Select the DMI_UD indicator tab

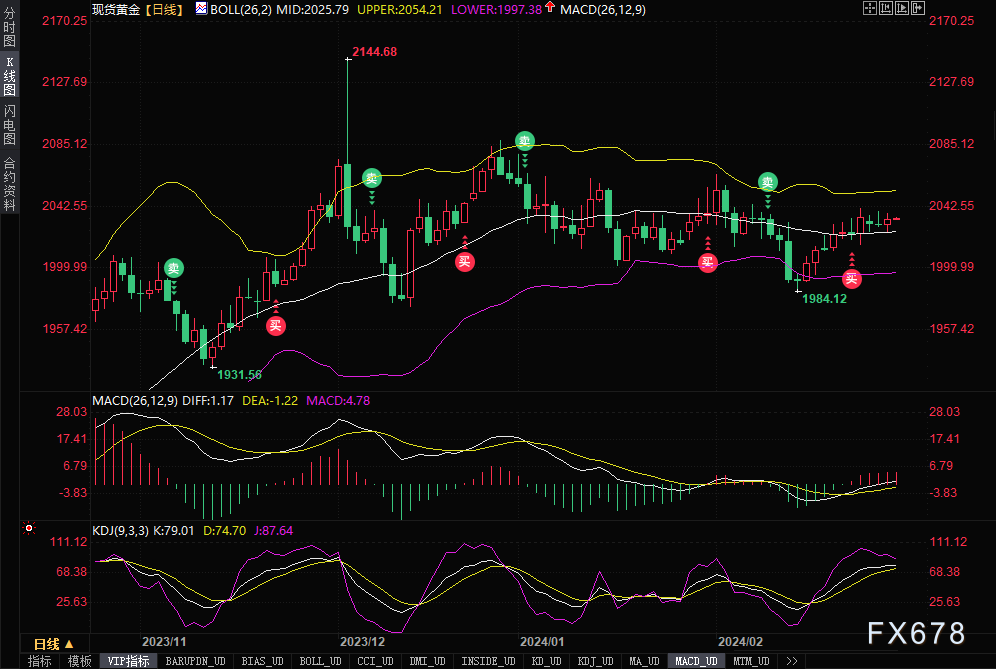(427, 661)
